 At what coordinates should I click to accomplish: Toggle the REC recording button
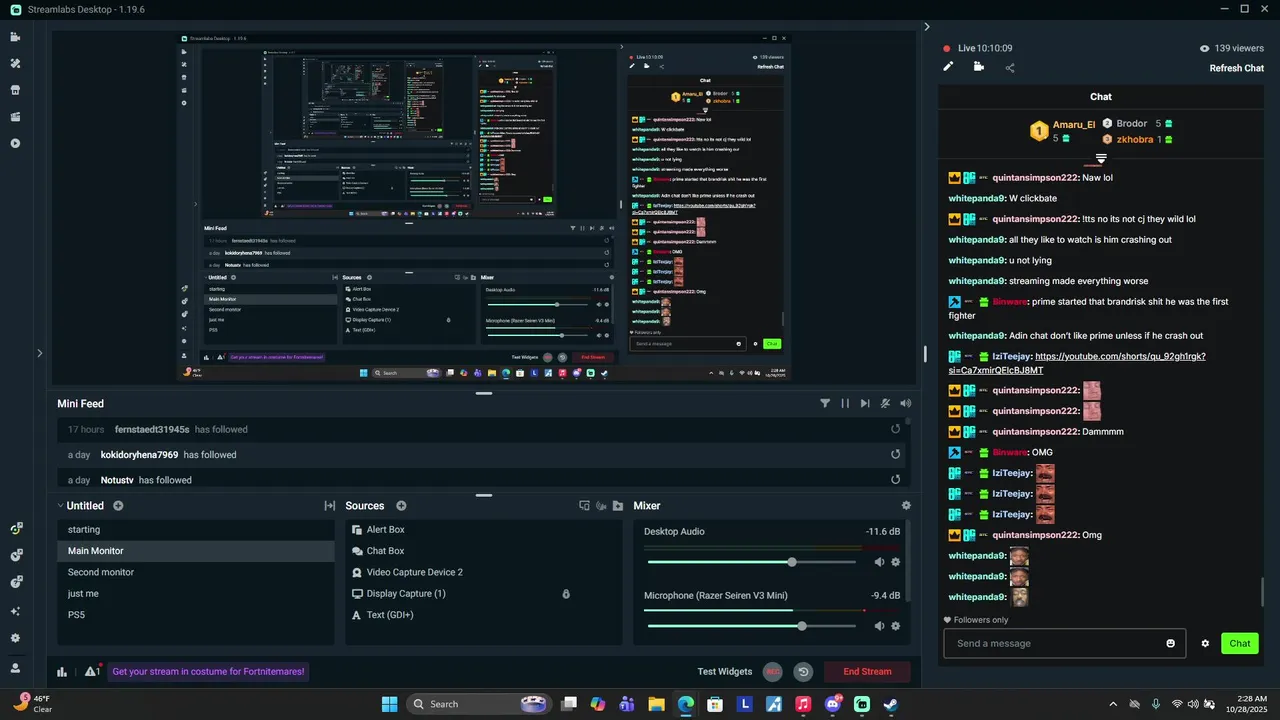point(772,672)
